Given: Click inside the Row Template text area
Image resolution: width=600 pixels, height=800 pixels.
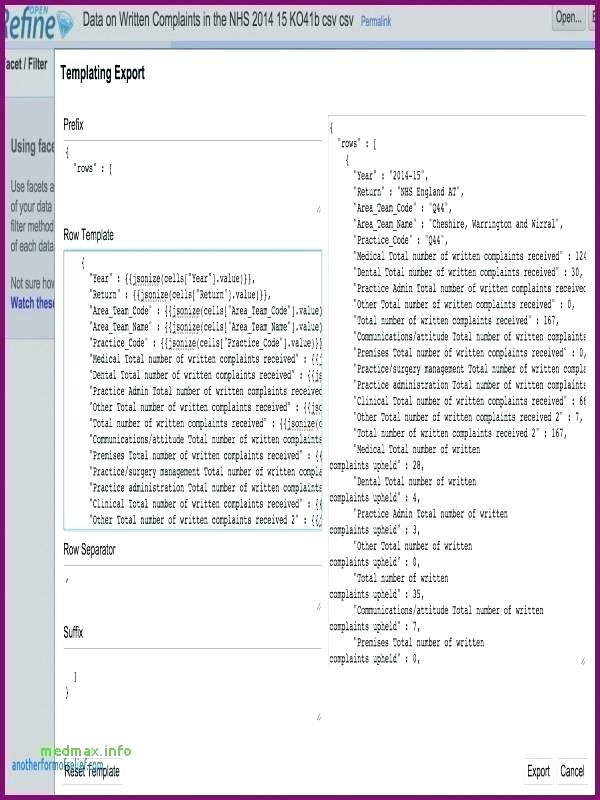Looking at the screenshot, I should pos(192,390).
